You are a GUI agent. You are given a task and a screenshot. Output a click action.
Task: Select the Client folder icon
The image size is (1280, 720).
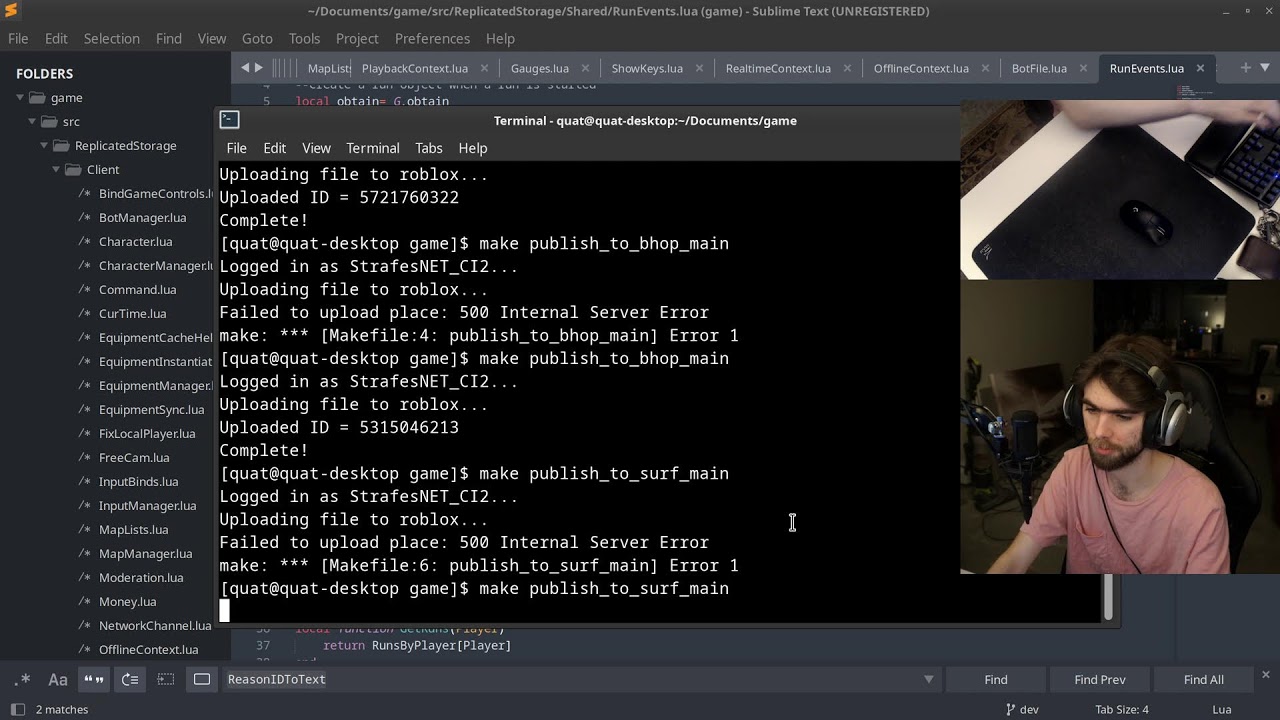pyautogui.click(x=73, y=169)
